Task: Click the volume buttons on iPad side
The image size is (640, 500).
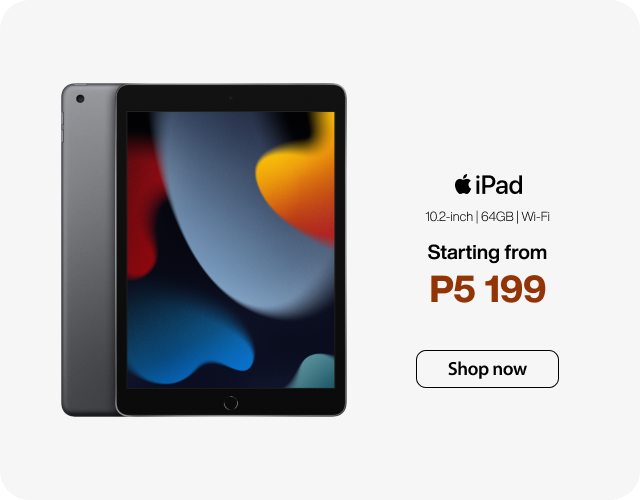Action: (x=62, y=127)
